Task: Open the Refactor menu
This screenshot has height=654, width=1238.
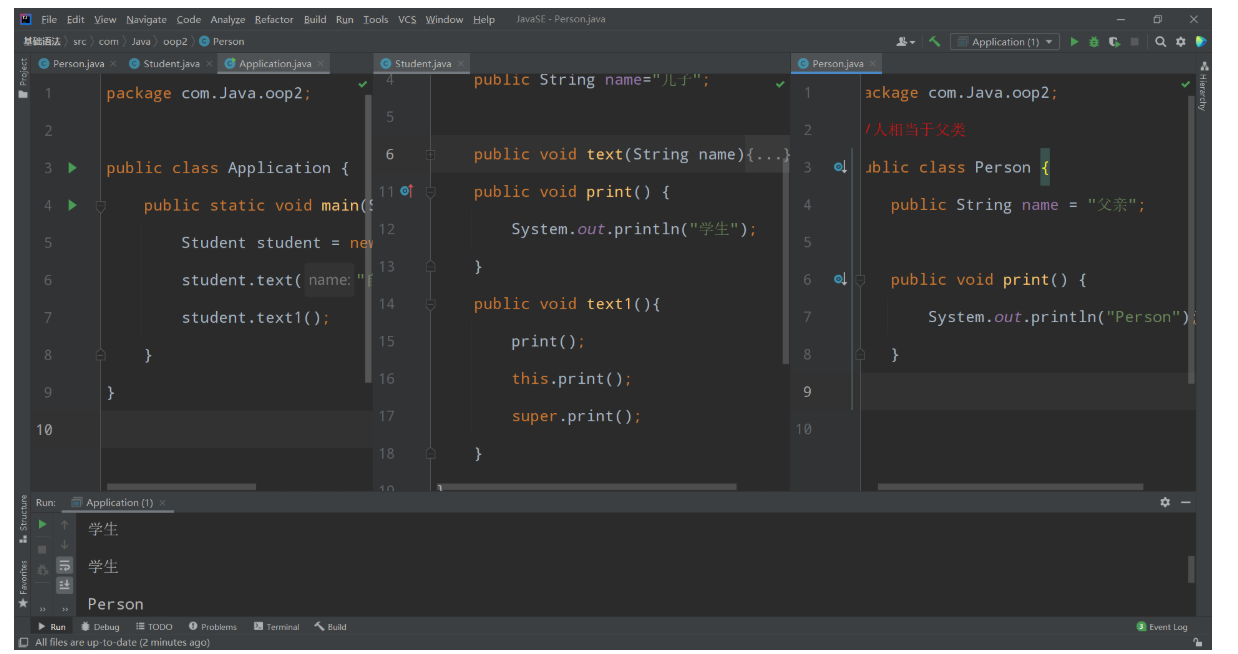Action: pos(274,19)
